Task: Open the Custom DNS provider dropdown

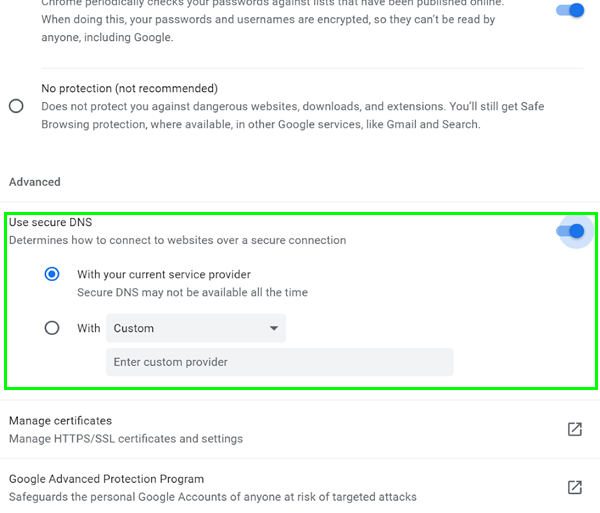Action: pos(195,328)
